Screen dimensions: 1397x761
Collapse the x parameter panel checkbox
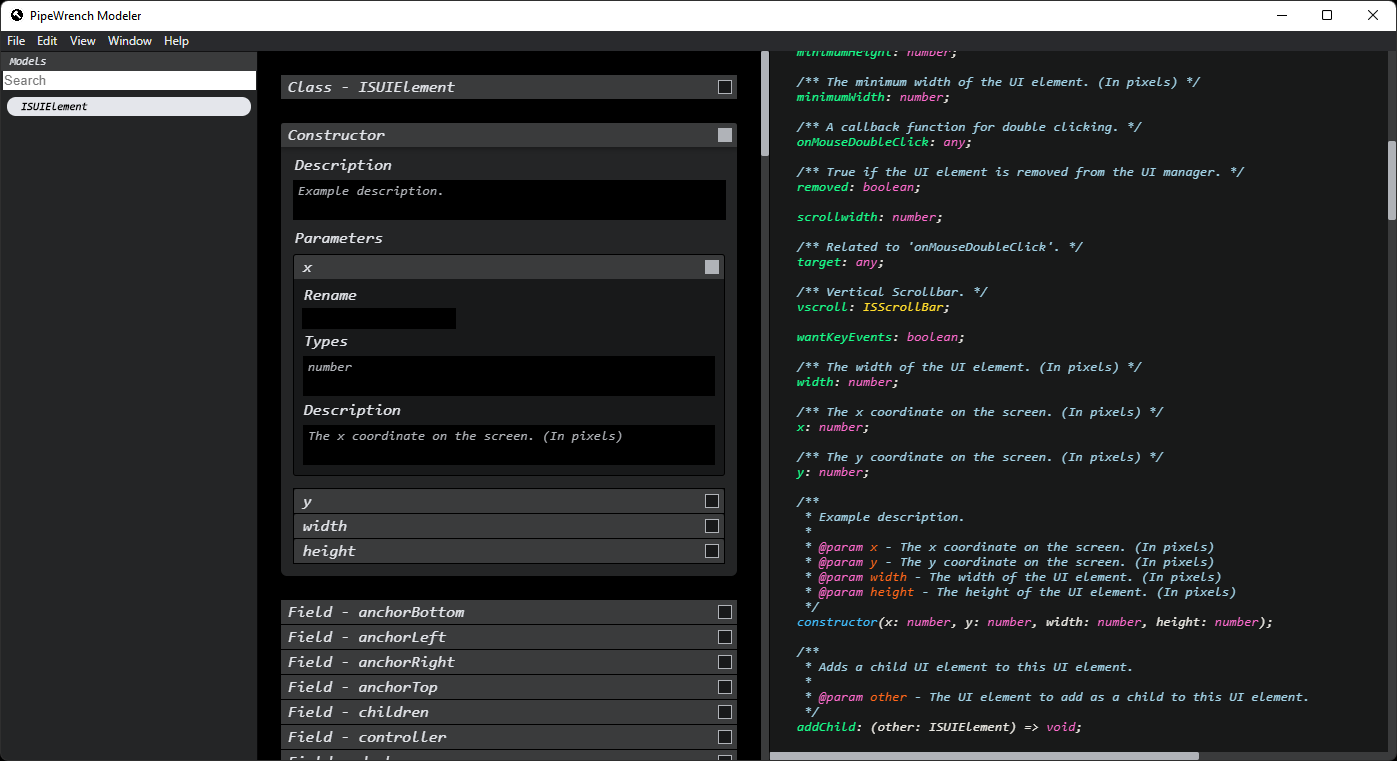click(712, 267)
